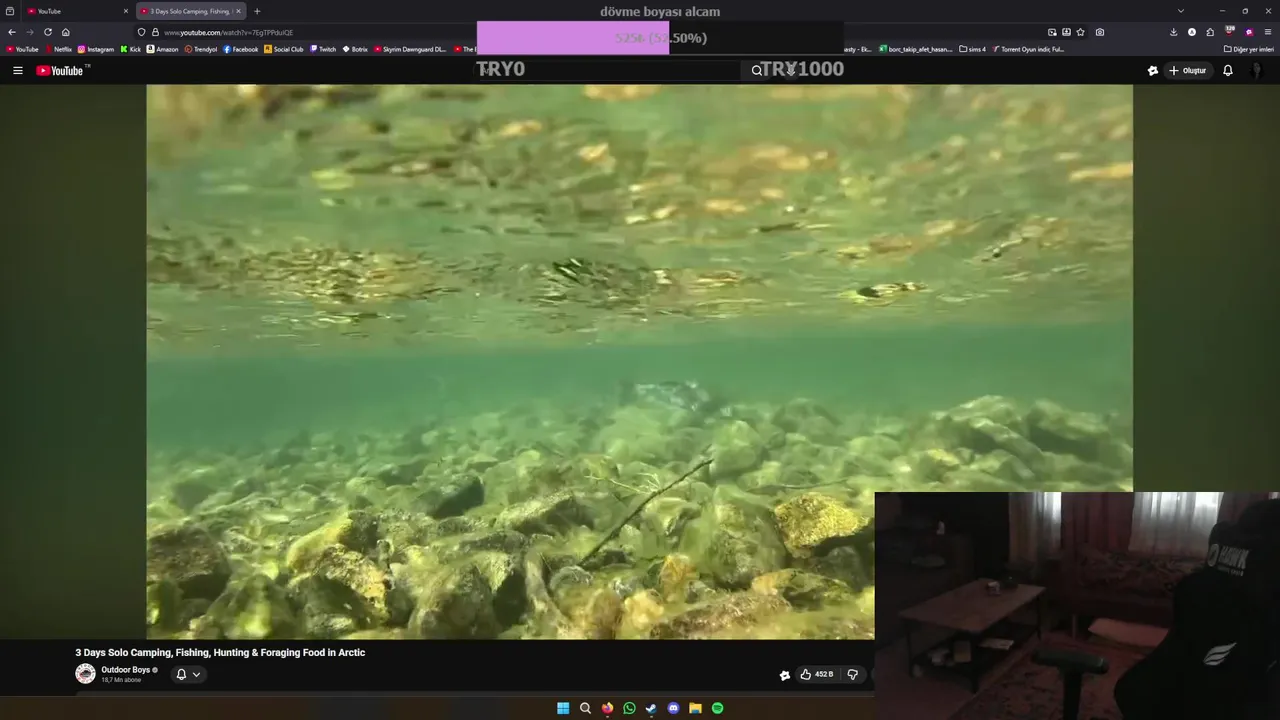Image resolution: width=1280 pixels, height=720 pixels.
Task: Open the Instagram bookmark
Action: 96,49
